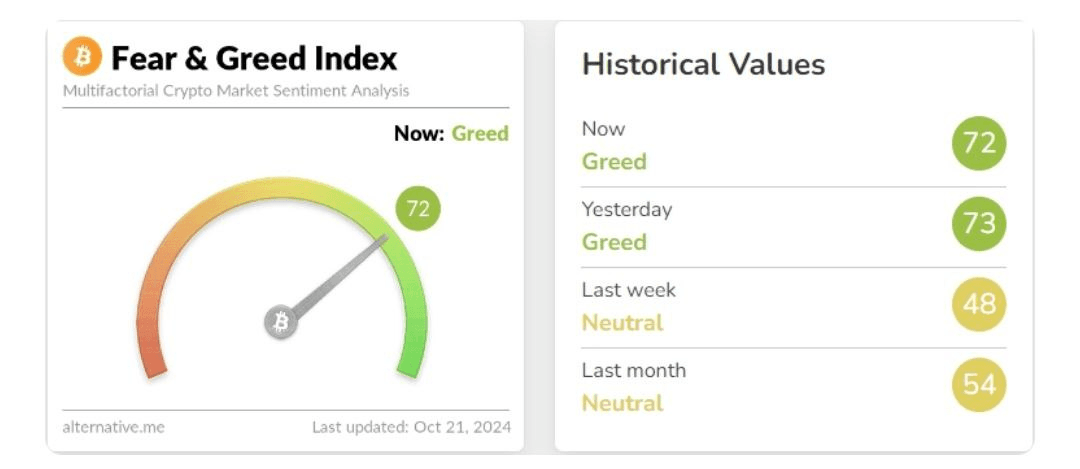The image size is (1080, 469).
Task: Select the Yesterday value 73 circle
Action: (979, 224)
